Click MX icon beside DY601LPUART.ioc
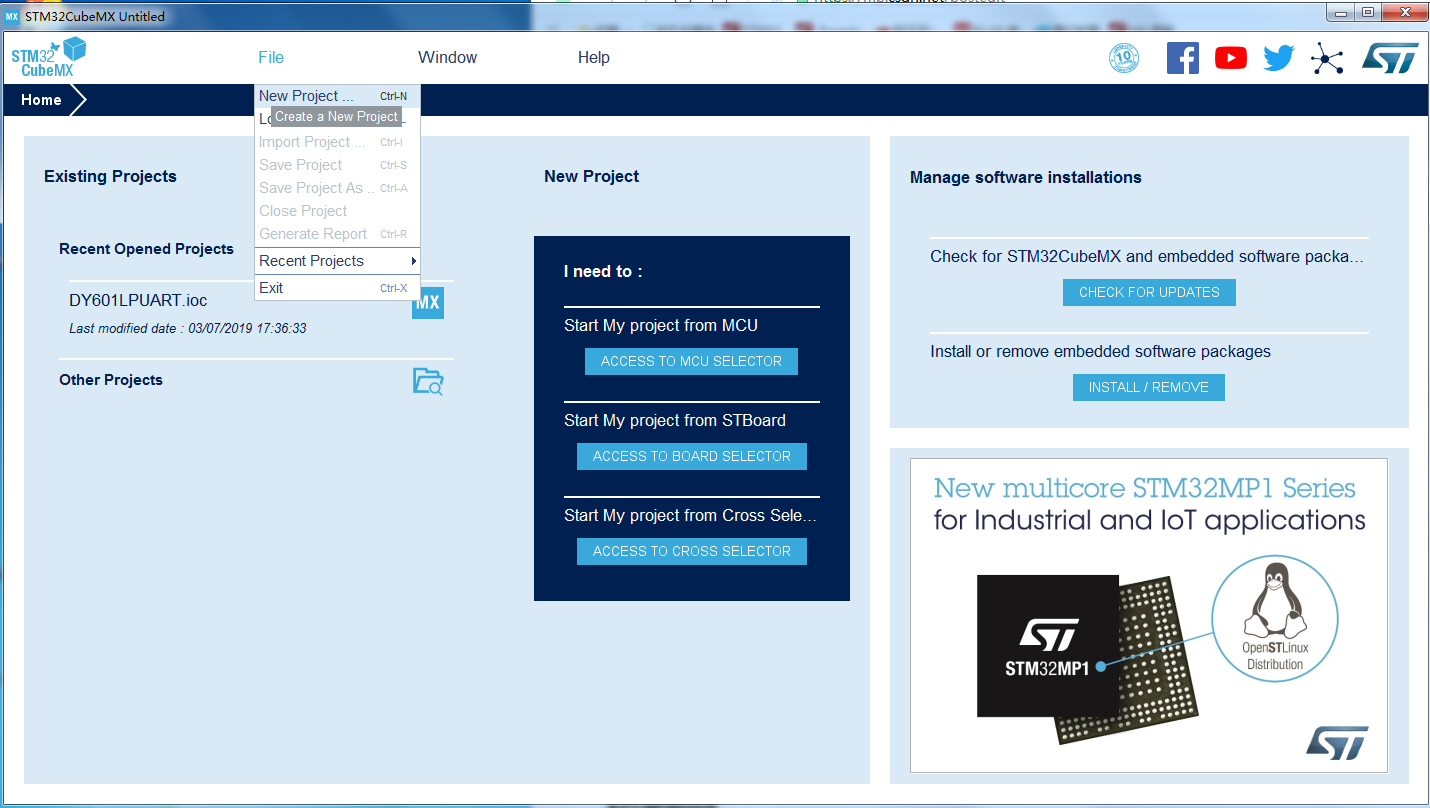Screen dimensions: 1430x808 pos(428,302)
